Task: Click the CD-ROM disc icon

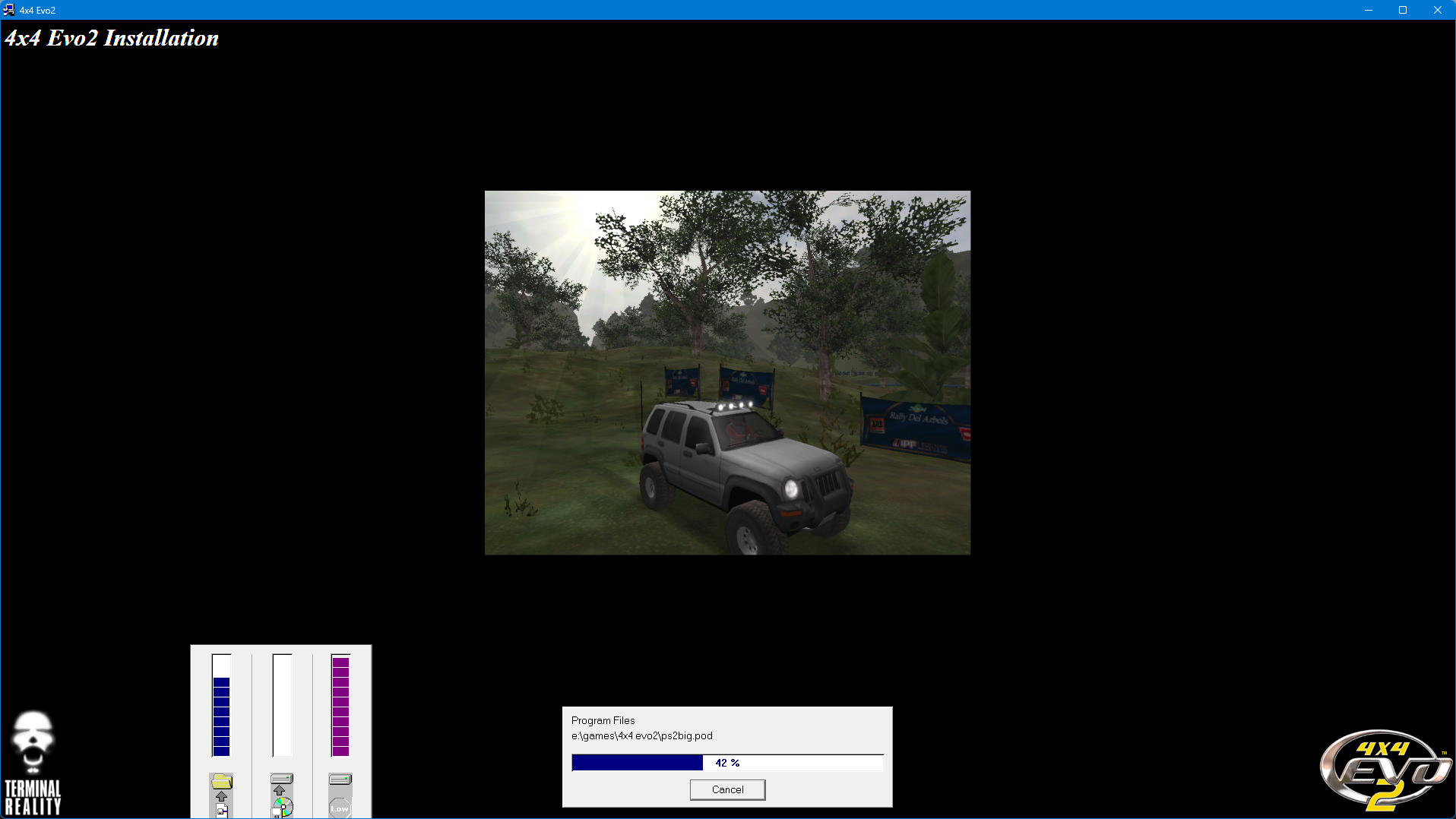Action: pyautogui.click(x=283, y=807)
